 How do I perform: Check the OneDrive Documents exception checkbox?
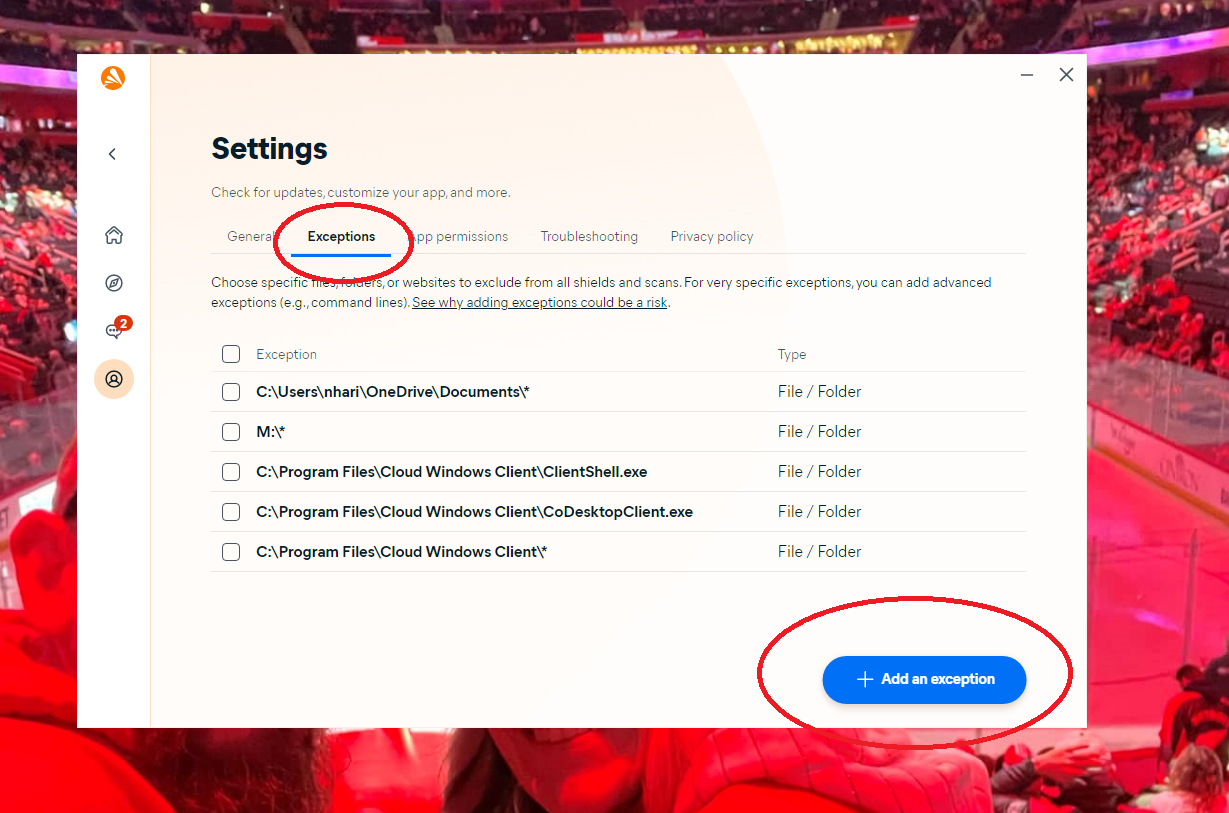(x=231, y=392)
